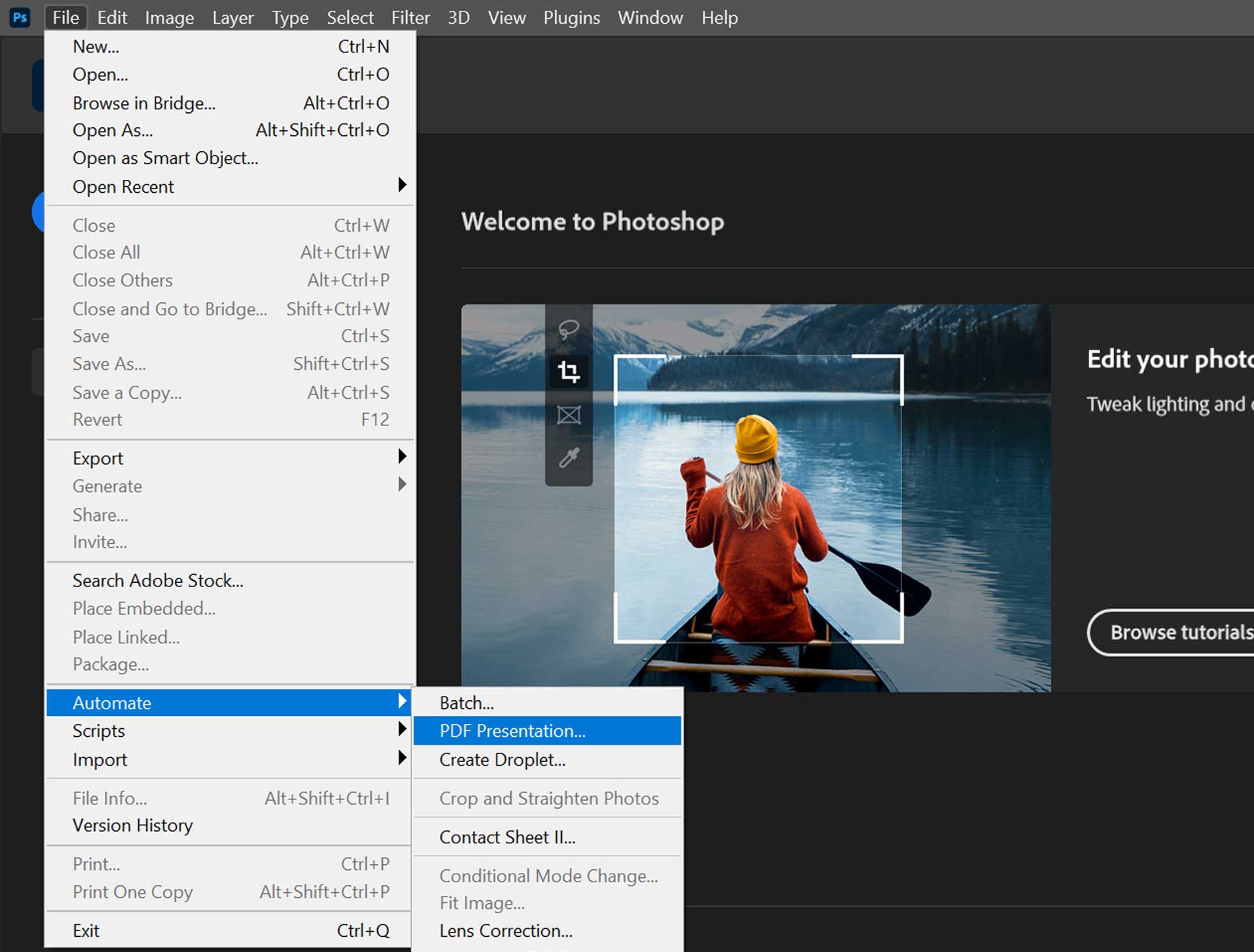Expand the Scripts submenu

point(230,730)
